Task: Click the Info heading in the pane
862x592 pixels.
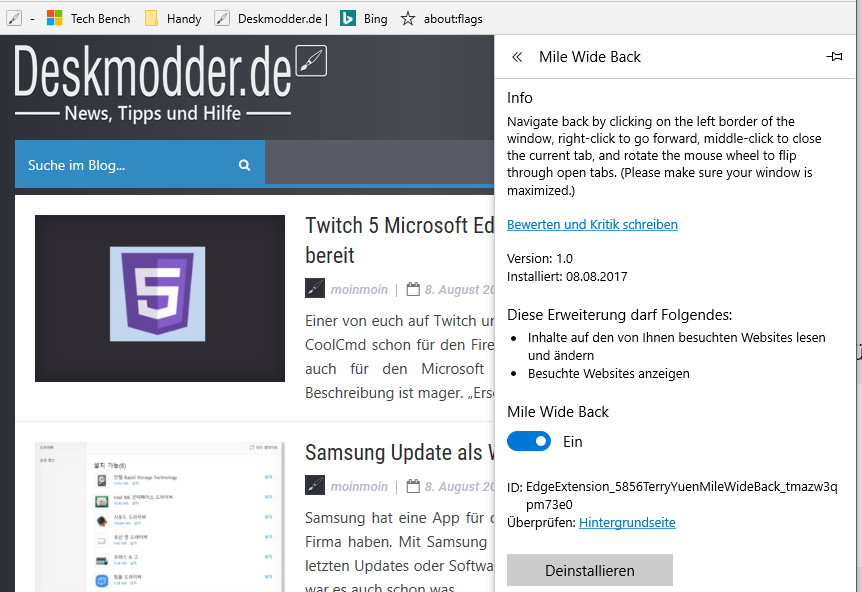Action: pyautogui.click(x=520, y=98)
